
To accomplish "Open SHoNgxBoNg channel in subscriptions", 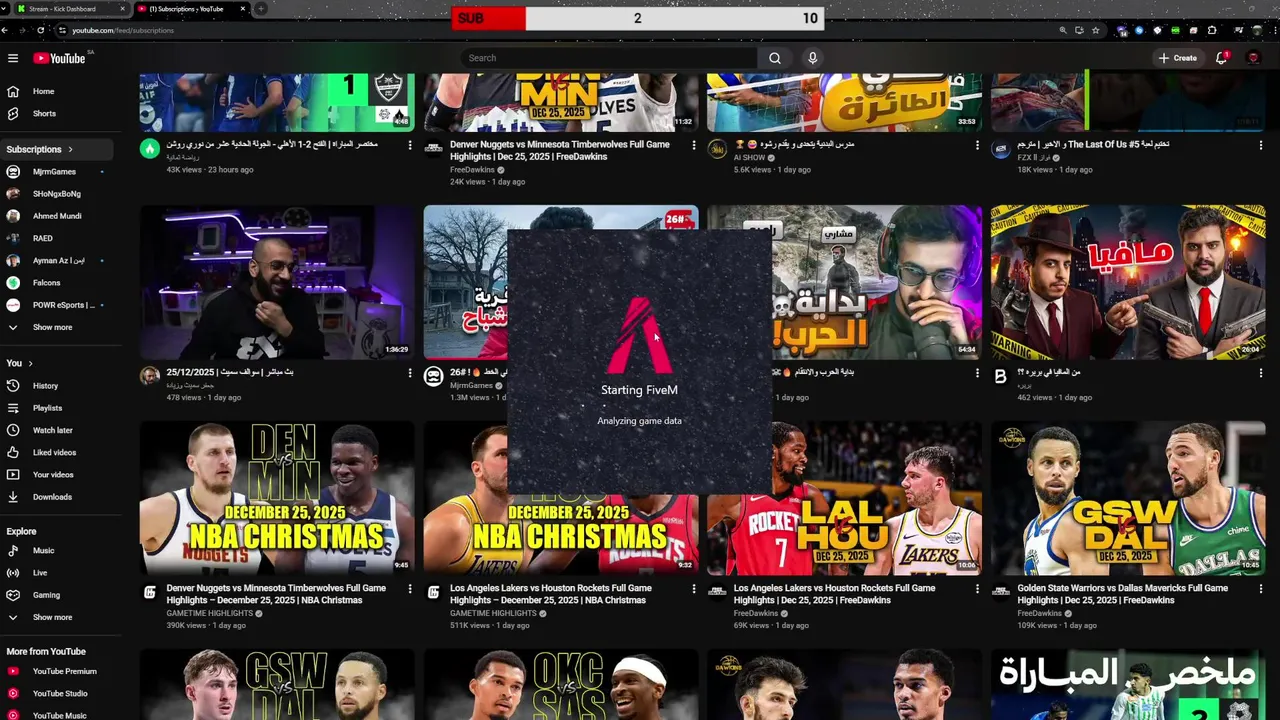I will (x=57, y=193).
